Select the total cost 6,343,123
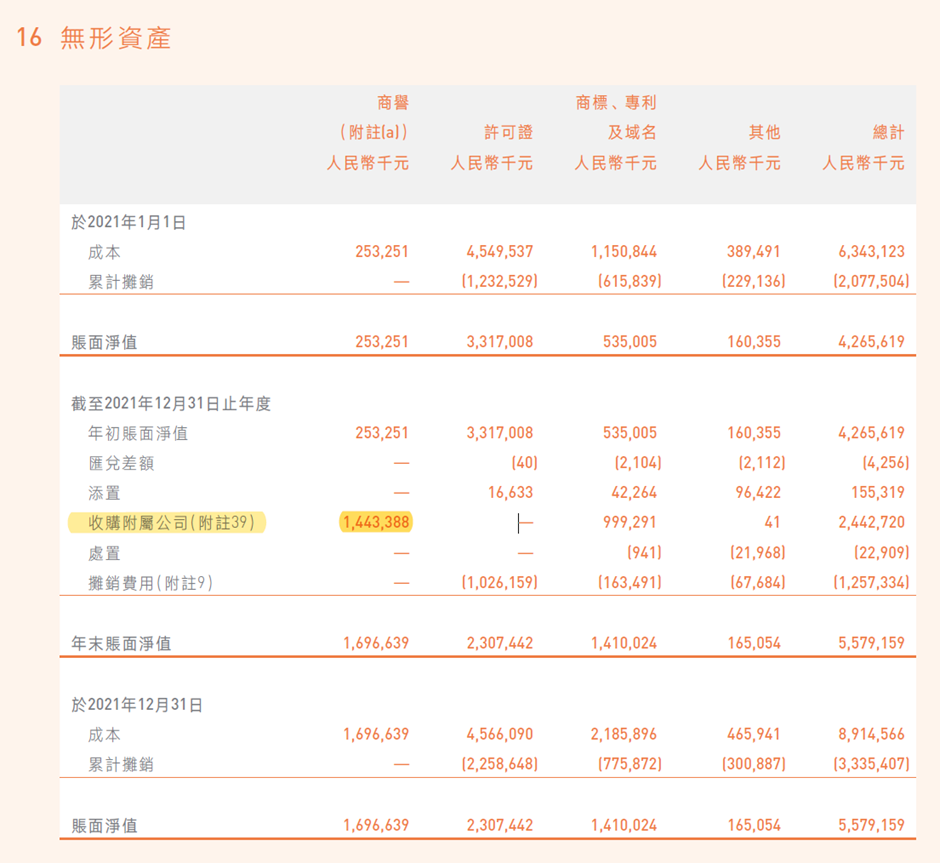This screenshot has width=940, height=863. coord(872,251)
